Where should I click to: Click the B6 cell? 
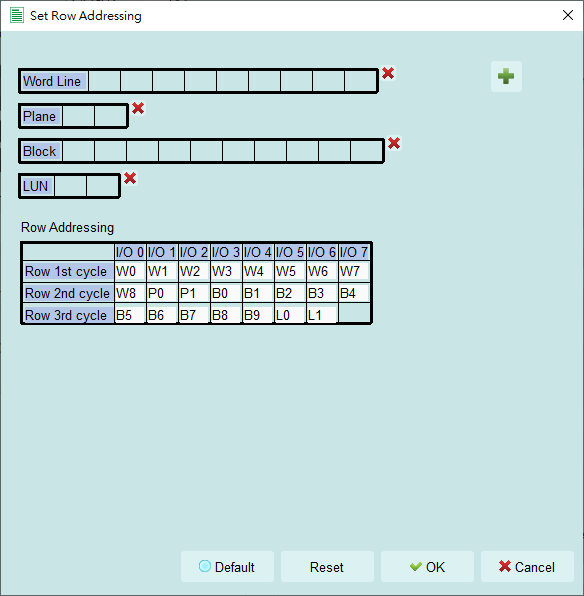click(x=162, y=315)
